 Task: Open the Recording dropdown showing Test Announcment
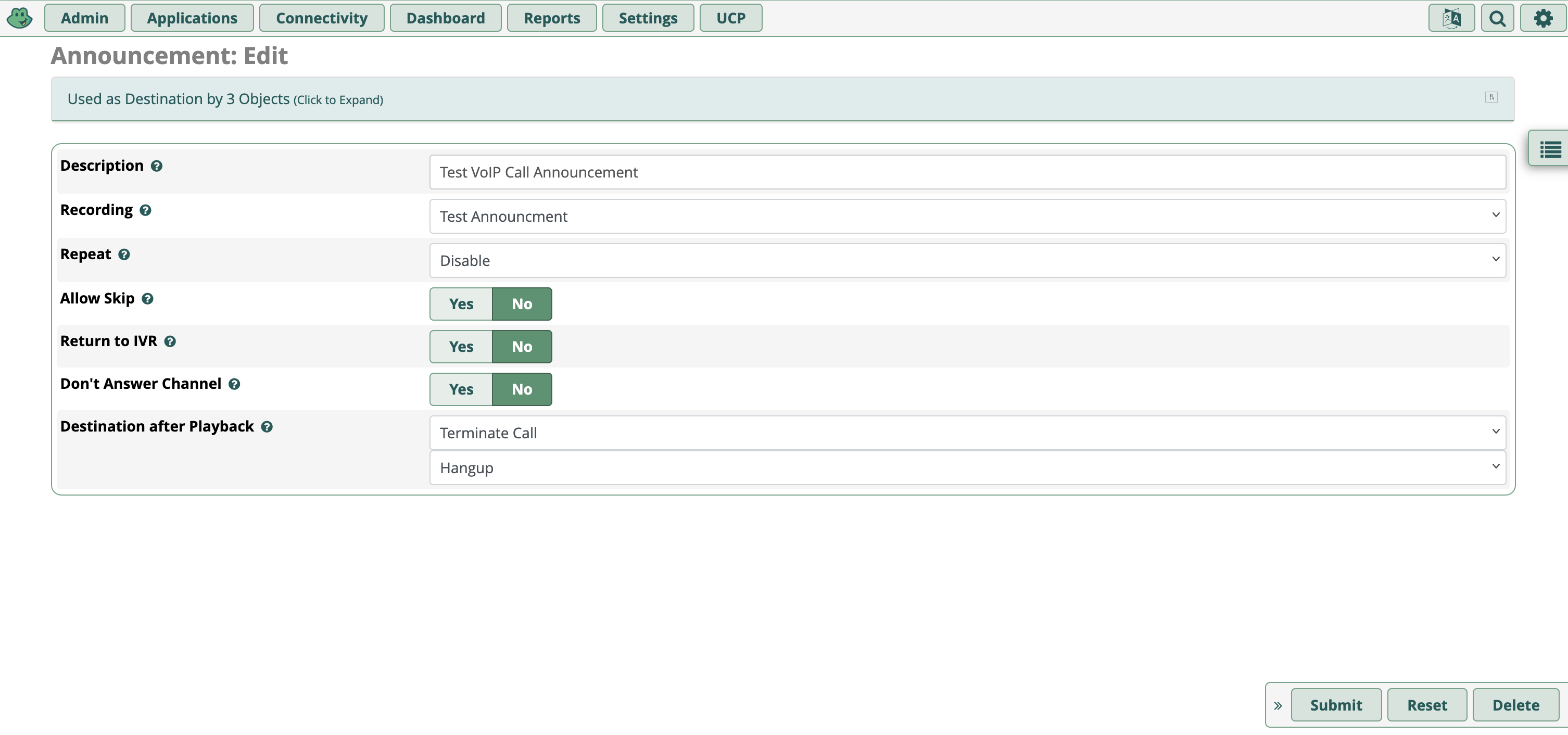pos(967,216)
